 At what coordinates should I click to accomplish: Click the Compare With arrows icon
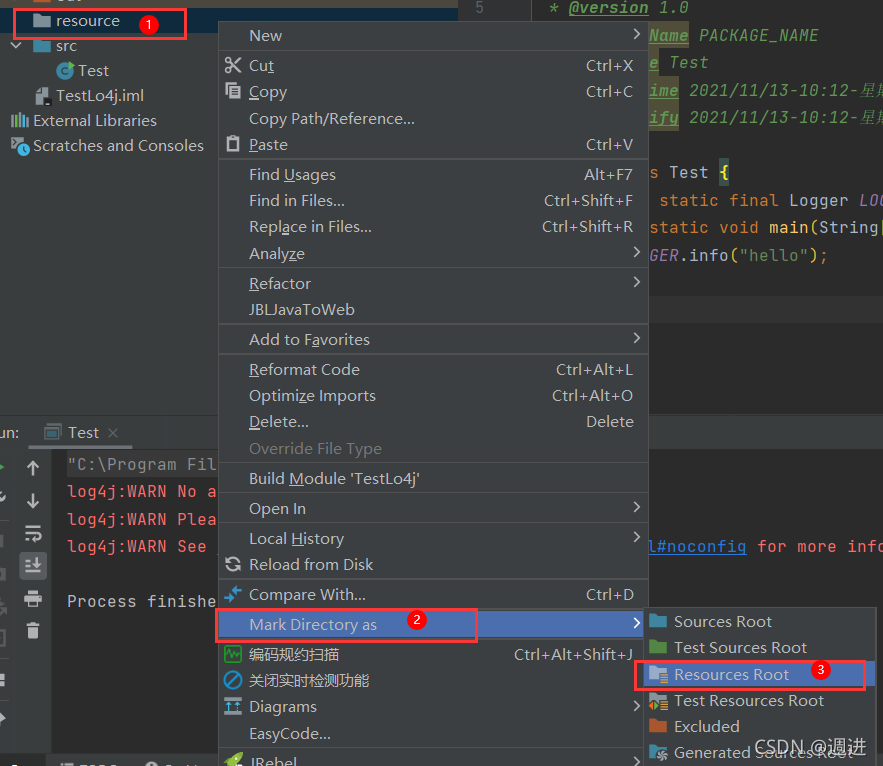point(233,594)
